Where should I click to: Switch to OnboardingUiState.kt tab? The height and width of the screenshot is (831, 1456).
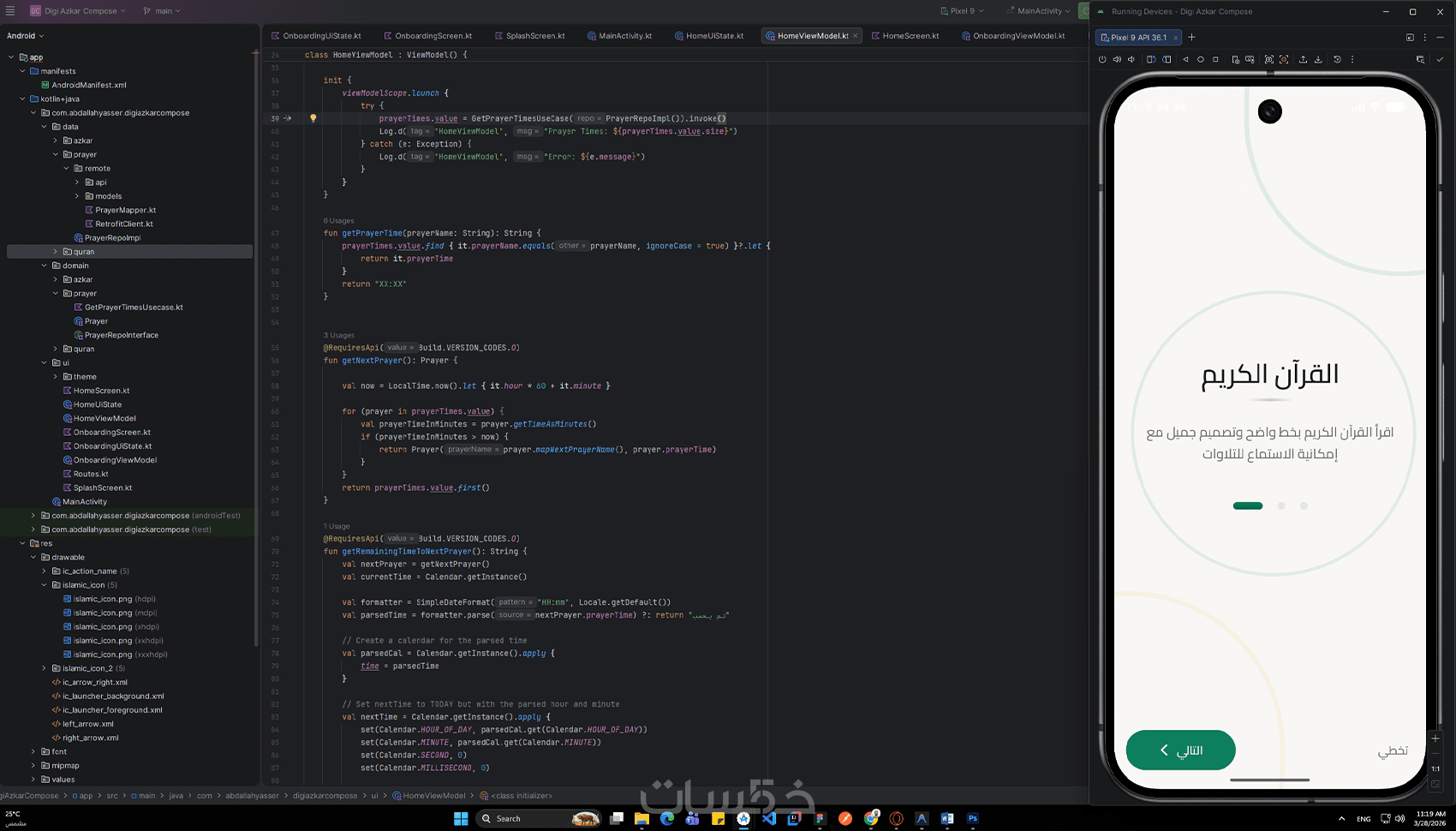point(317,36)
